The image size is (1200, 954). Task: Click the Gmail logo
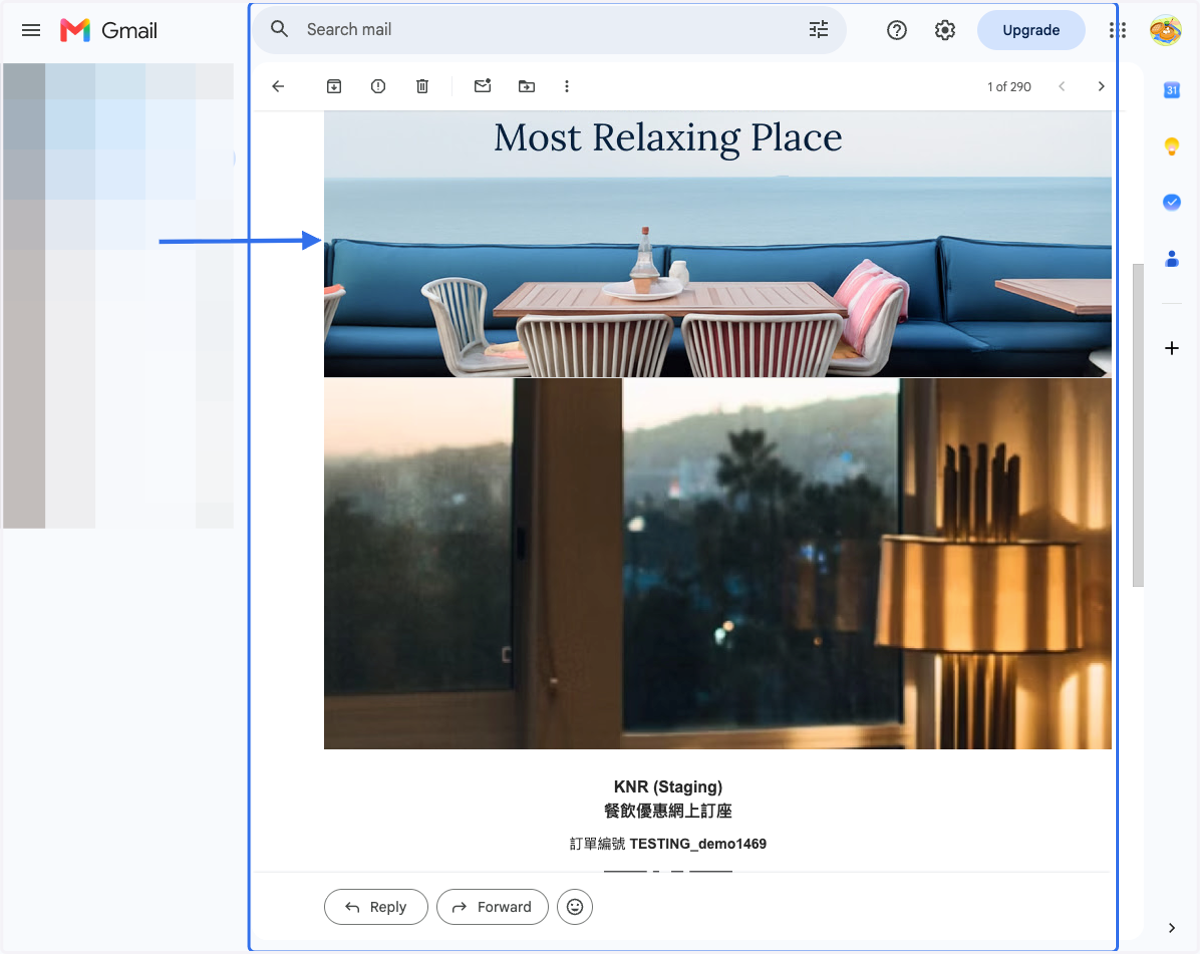pos(108,30)
